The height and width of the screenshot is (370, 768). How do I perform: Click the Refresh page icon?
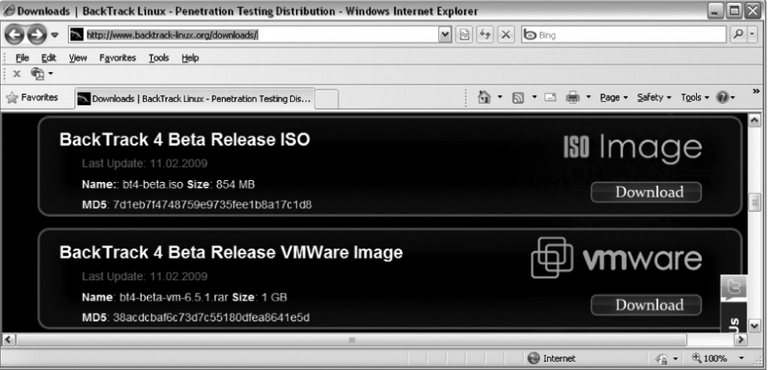484,34
